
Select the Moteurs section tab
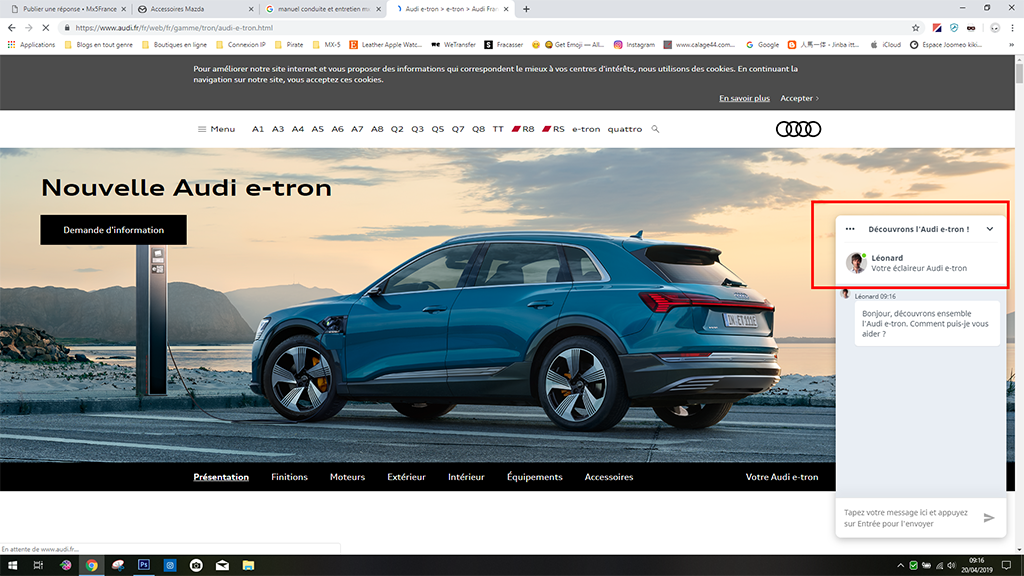coord(347,477)
